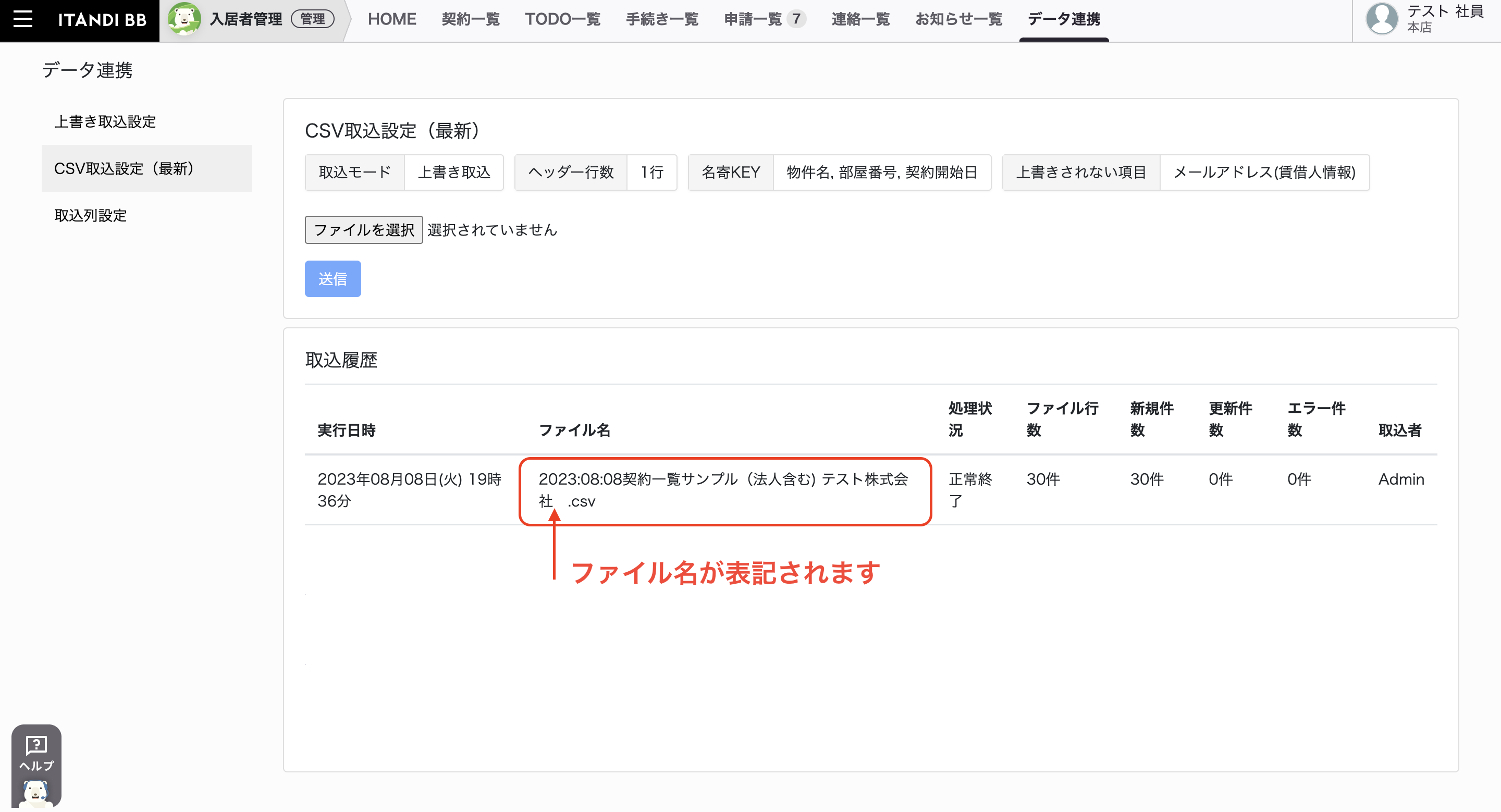This screenshot has width=1501, height=812.
Task: Open 申請一覧 tab
Action: tap(753, 19)
